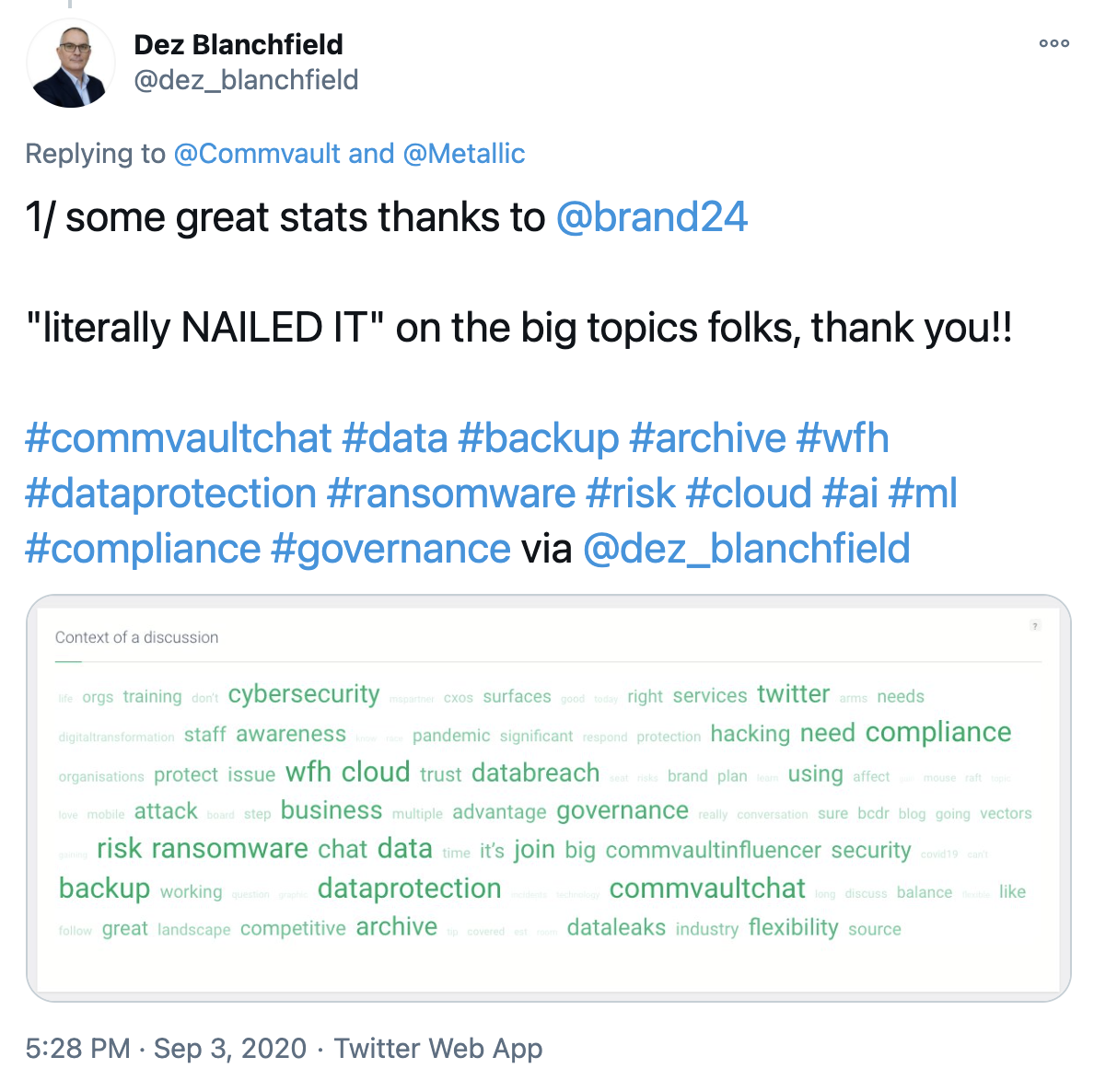Open the #ransomware hashtag
Screen dimensions: 1094x1092
pyautogui.click(x=451, y=494)
